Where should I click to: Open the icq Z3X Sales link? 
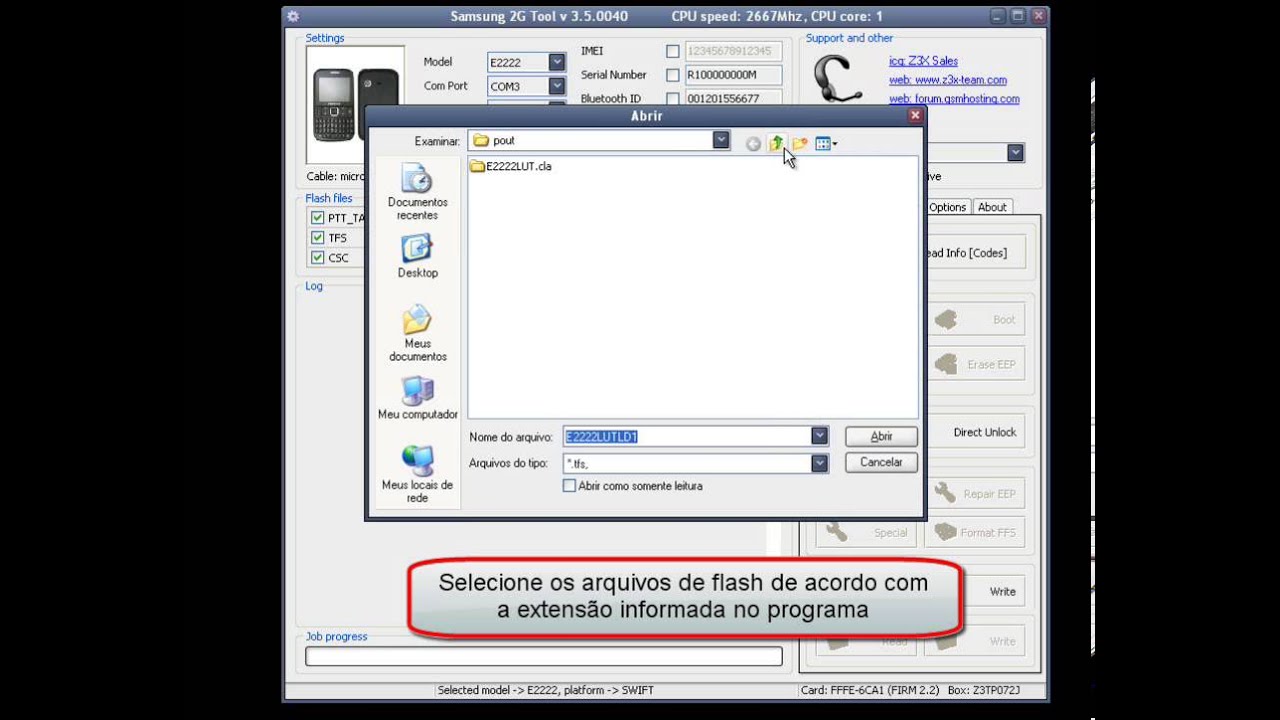[923, 61]
